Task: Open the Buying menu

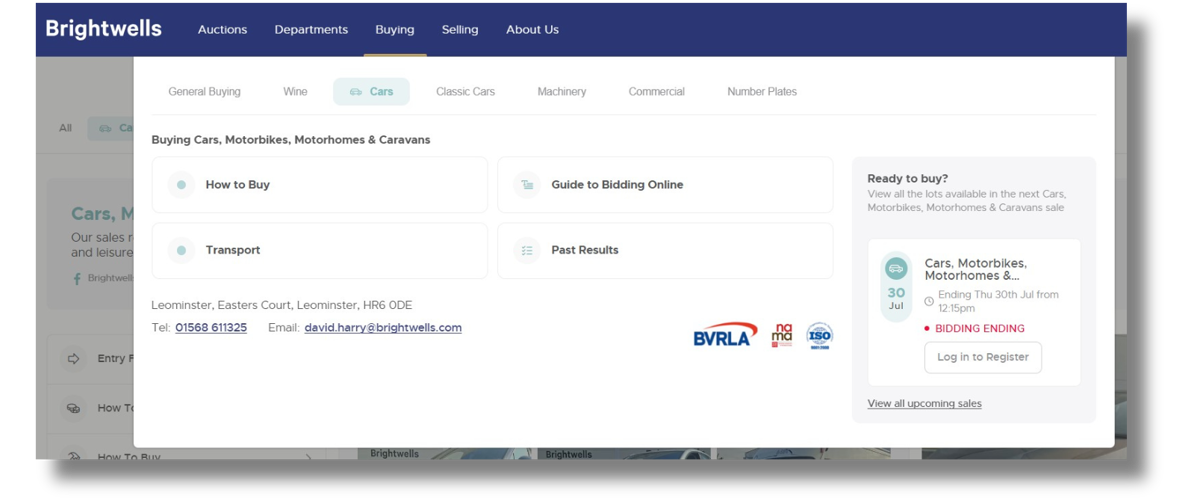Action: (394, 30)
